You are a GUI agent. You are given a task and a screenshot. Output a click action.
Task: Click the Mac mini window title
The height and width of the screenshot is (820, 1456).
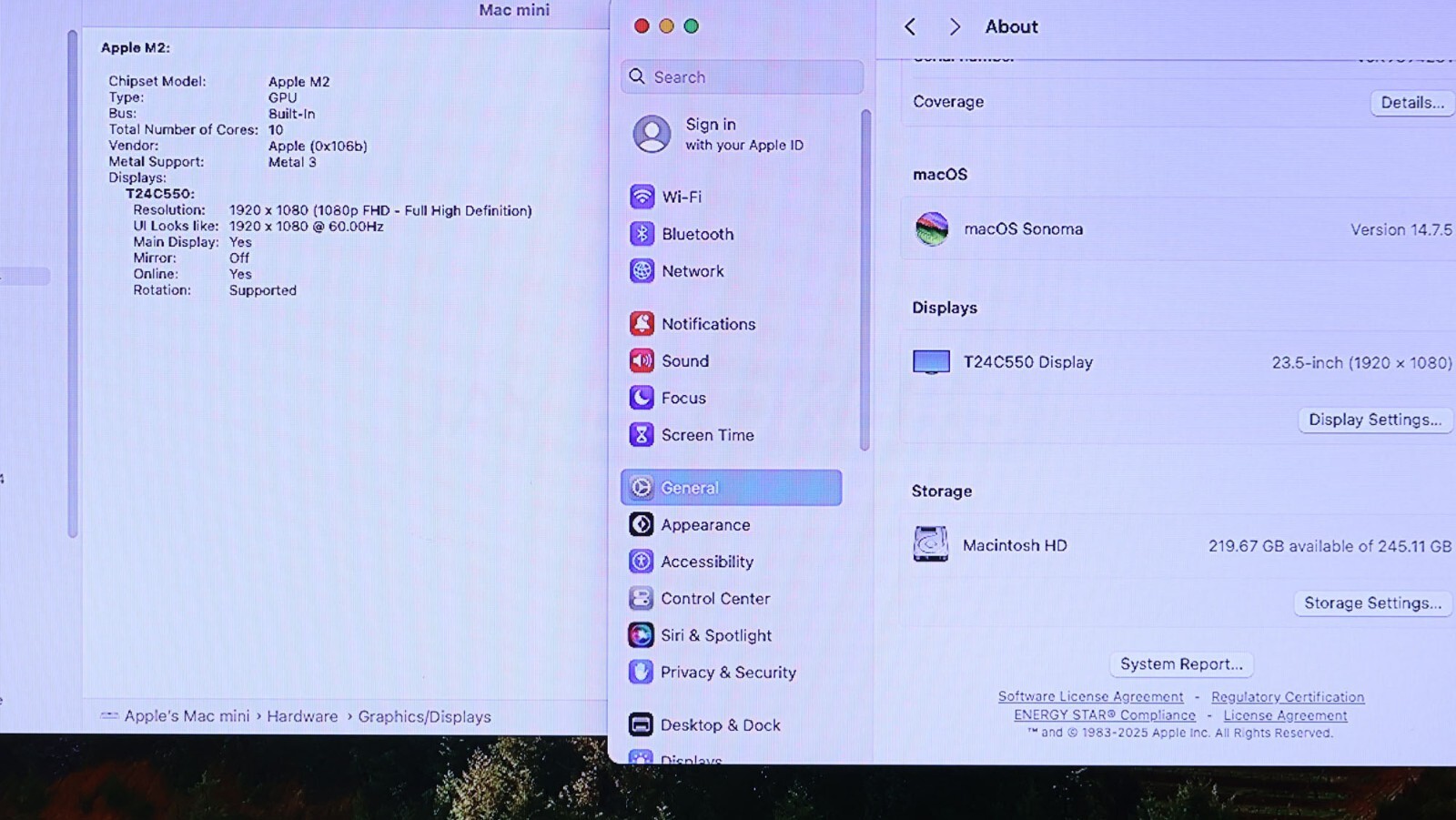pyautogui.click(x=514, y=10)
